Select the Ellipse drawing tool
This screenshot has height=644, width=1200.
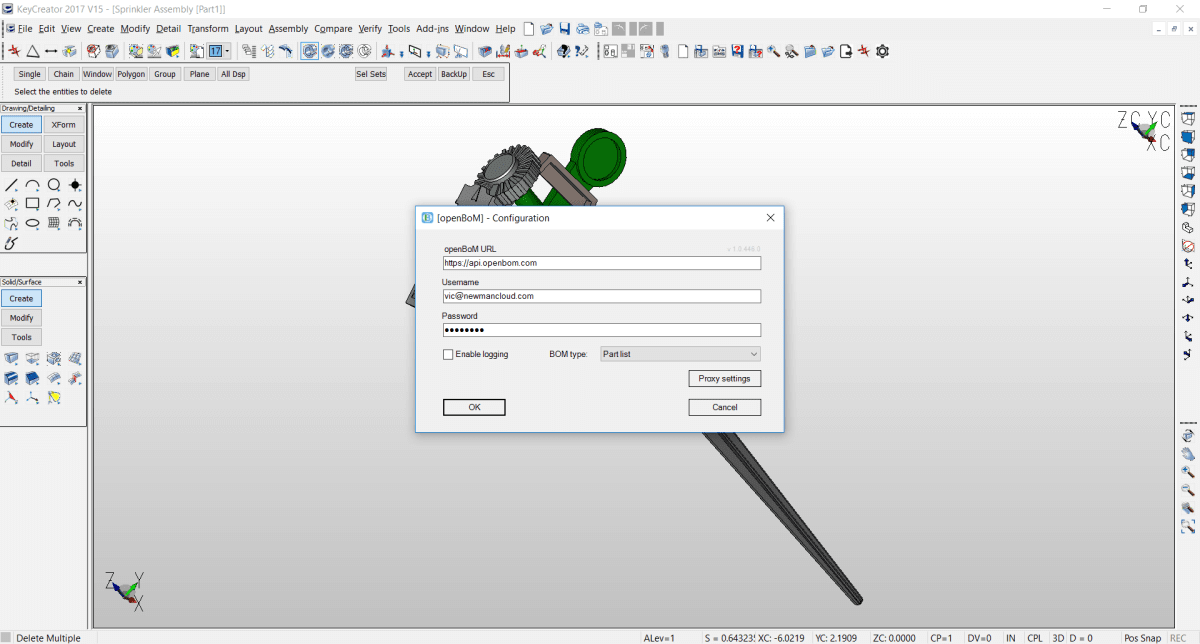click(33, 223)
